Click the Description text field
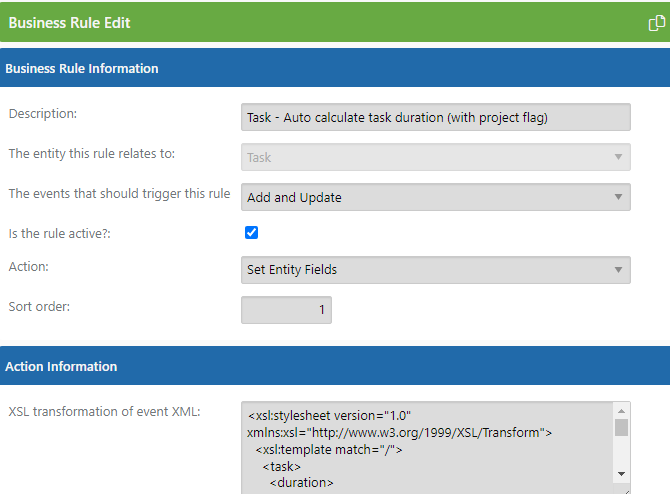The image size is (670, 494). [435, 117]
